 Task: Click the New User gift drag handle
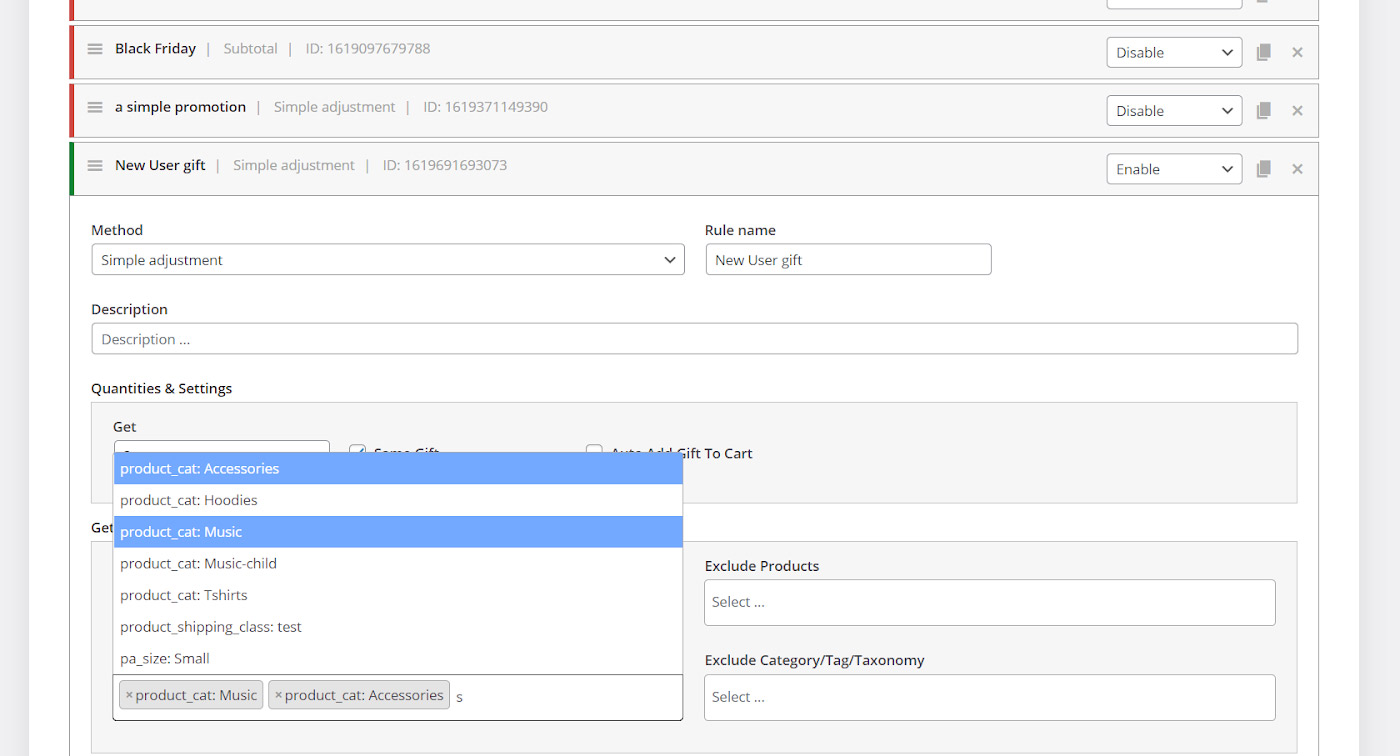(95, 166)
